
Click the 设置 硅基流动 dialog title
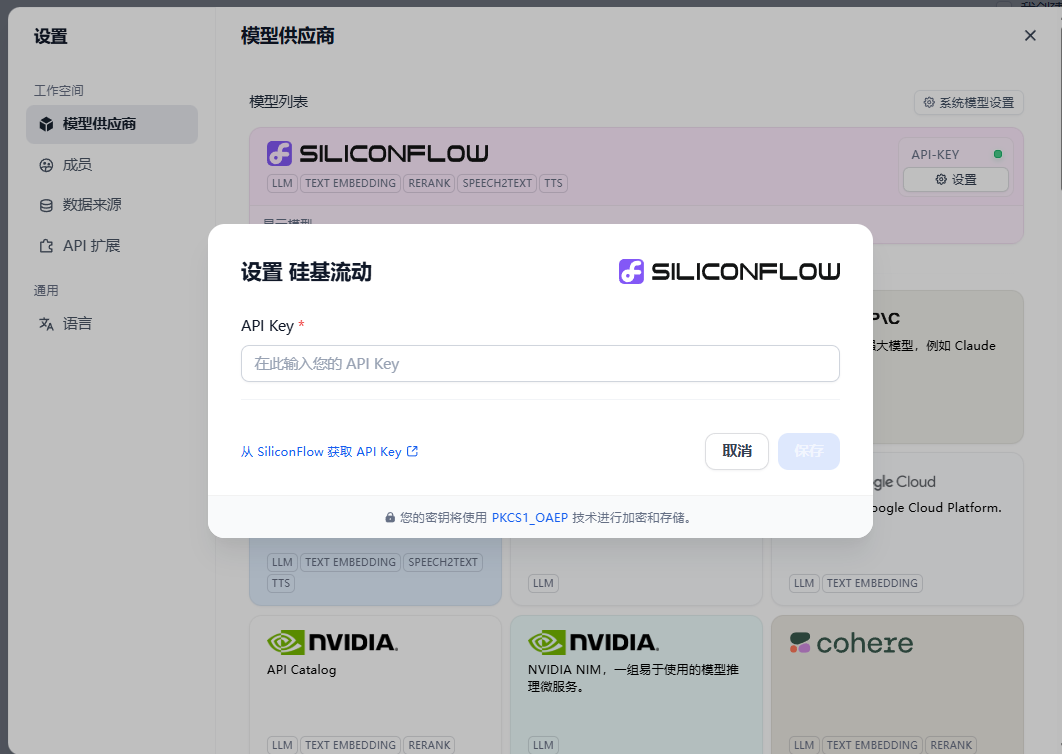[306, 272]
